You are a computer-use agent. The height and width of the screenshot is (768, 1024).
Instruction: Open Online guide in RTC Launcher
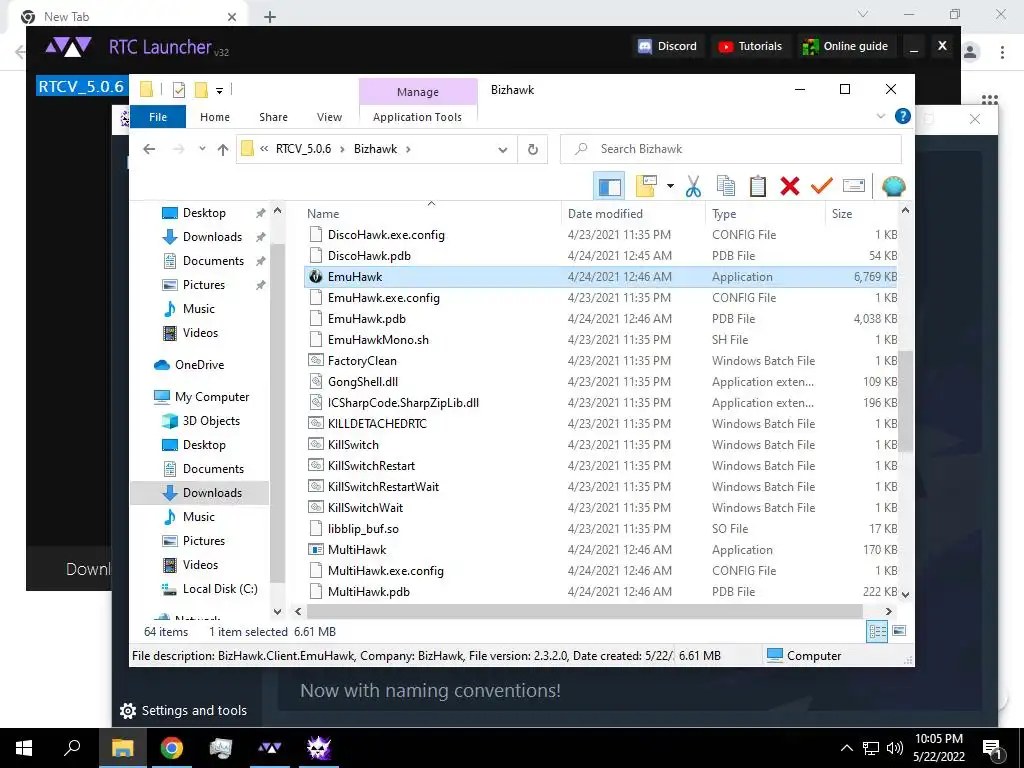click(846, 46)
